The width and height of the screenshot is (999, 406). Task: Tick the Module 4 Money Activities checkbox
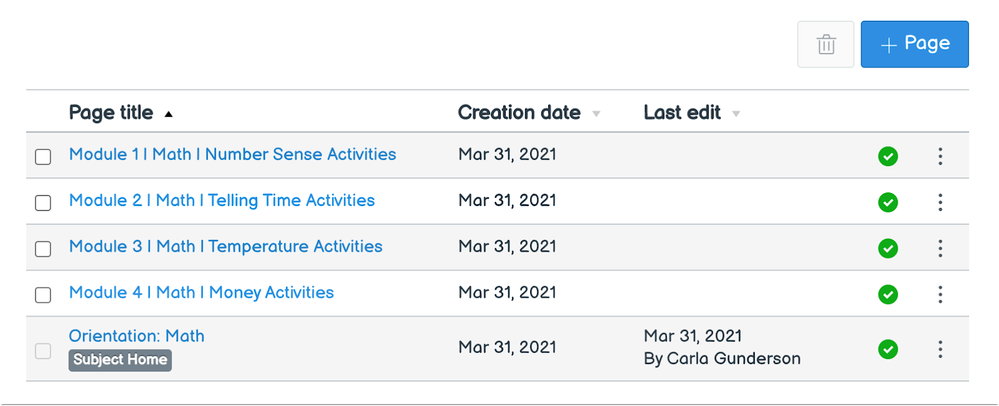(43, 294)
